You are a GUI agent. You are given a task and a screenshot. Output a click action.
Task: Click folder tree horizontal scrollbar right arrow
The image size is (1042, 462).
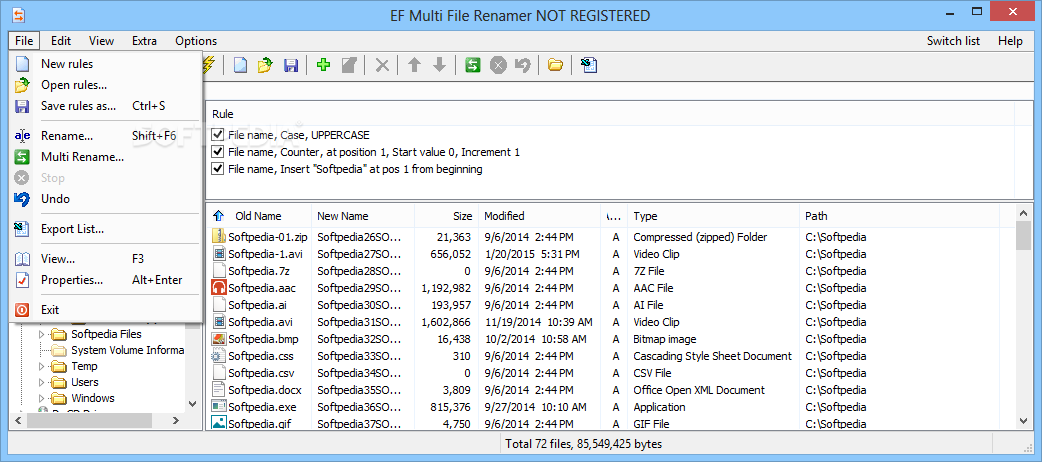(x=176, y=420)
